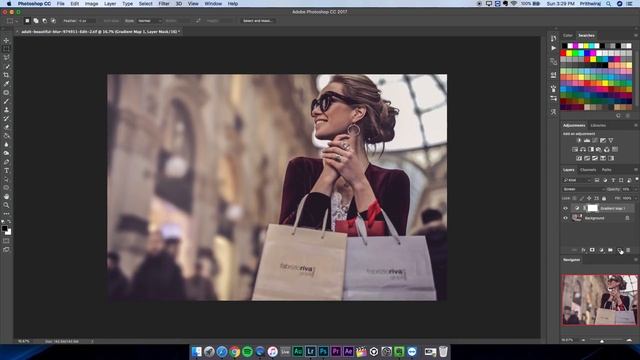Image resolution: width=640 pixels, height=360 pixels.
Task: Switch to the Paths tab
Action: 607,170
